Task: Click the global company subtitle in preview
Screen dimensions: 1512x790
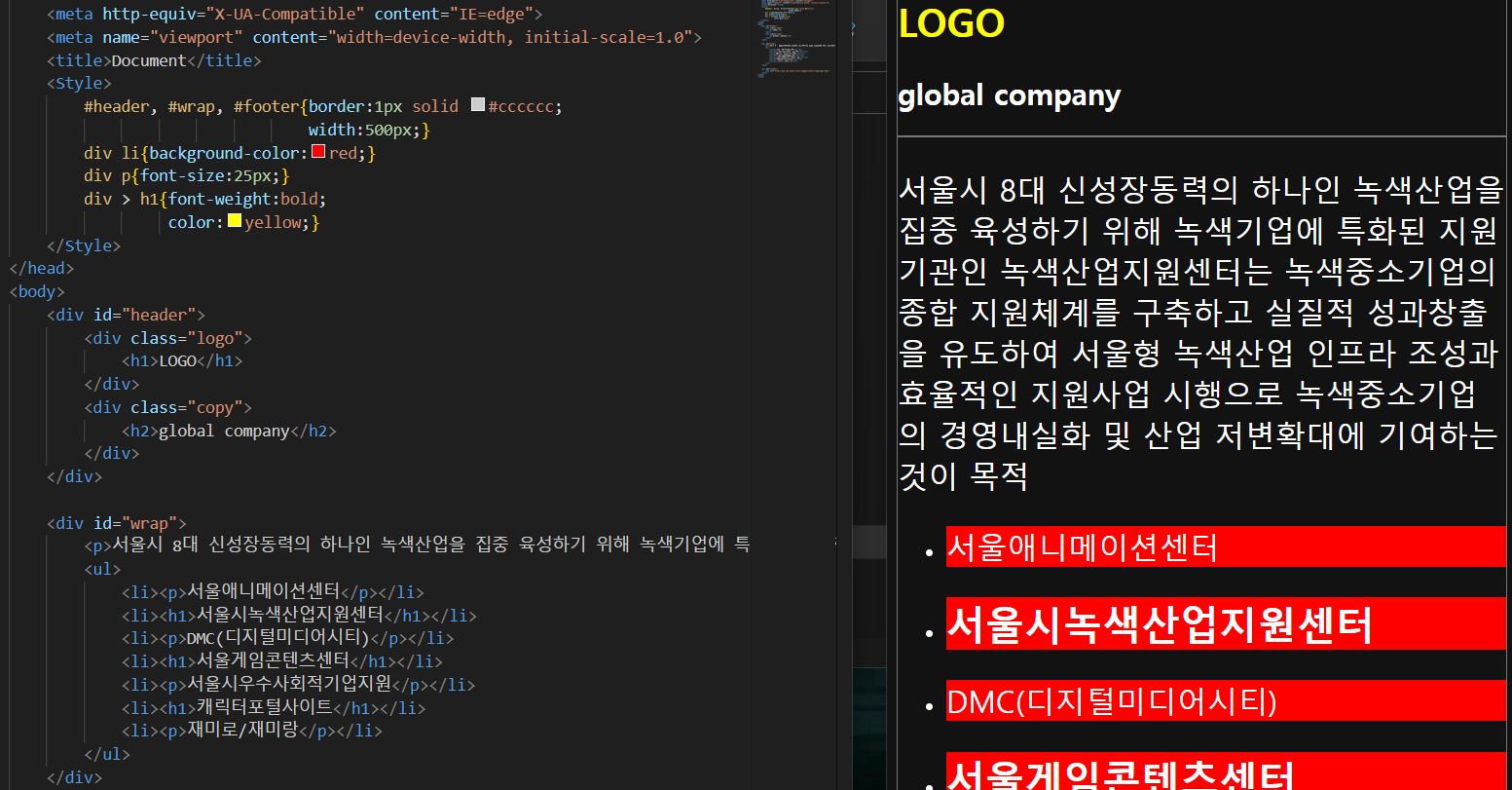Action: click(1009, 94)
